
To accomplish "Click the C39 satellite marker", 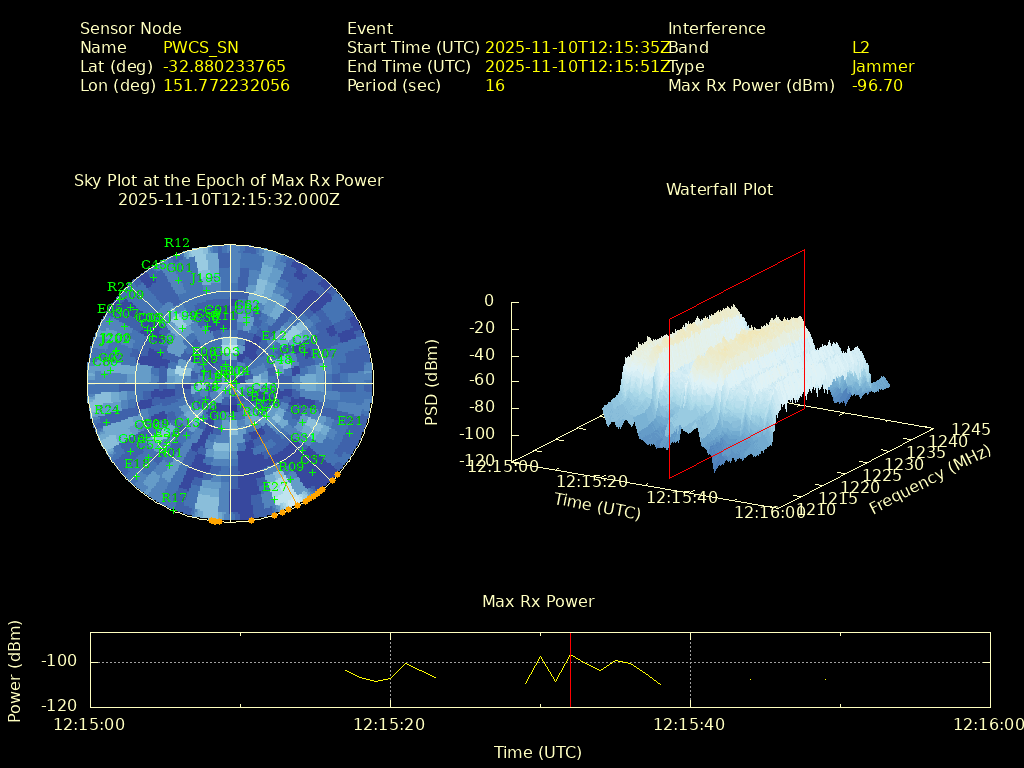I will point(160,352).
